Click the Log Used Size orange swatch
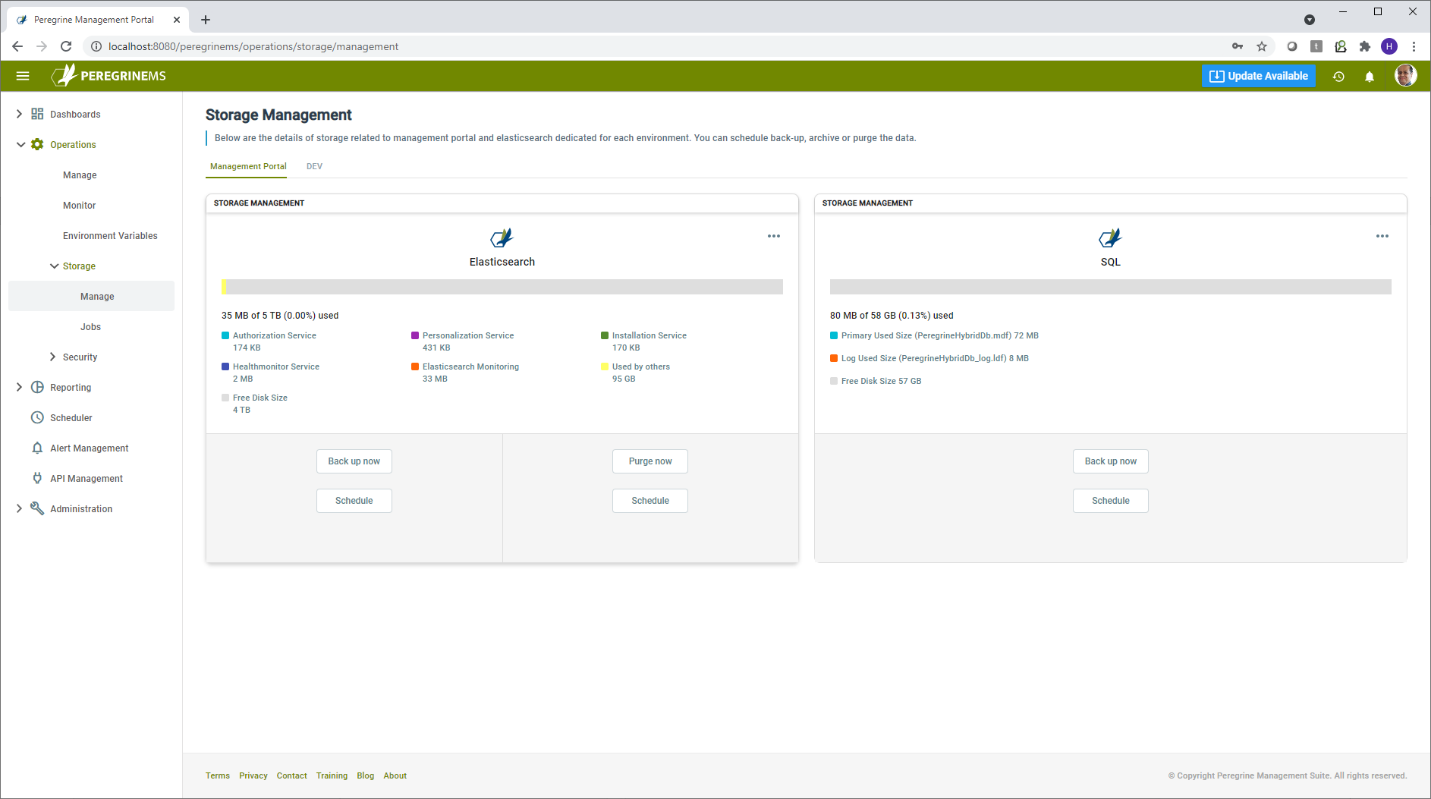 coord(834,358)
